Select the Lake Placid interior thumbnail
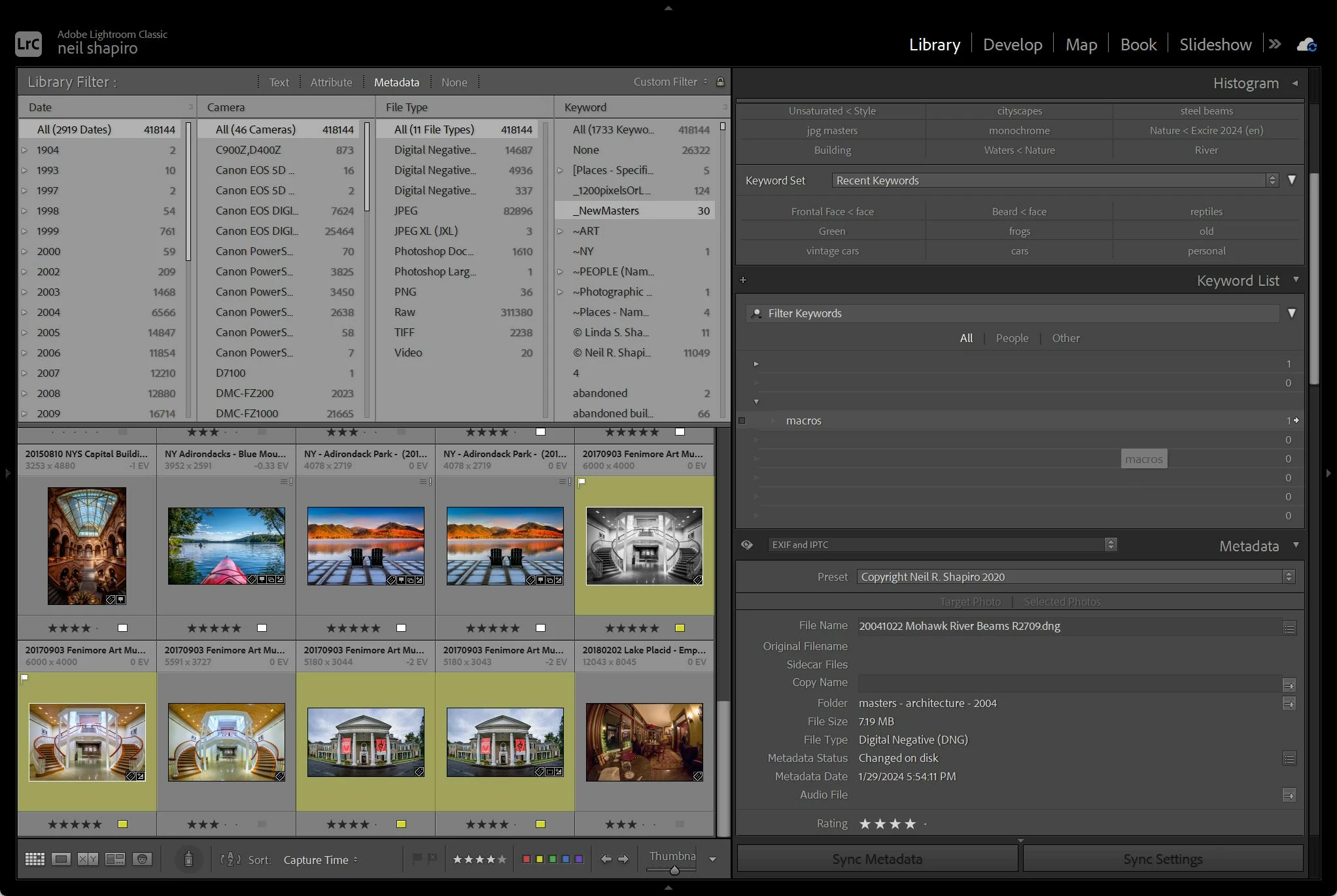The height and width of the screenshot is (896, 1337). [x=644, y=742]
